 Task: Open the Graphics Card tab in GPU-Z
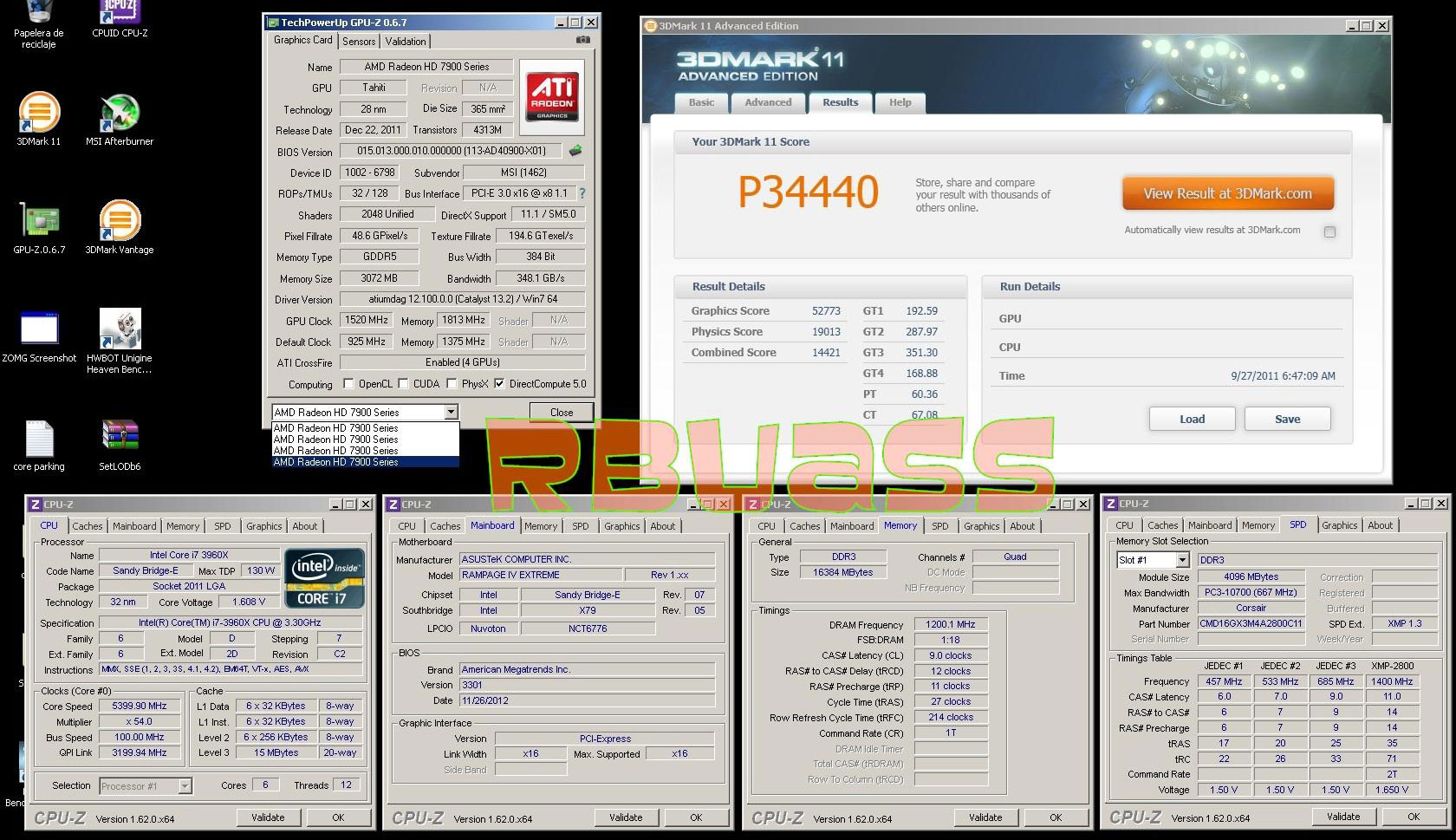(302, 40)
